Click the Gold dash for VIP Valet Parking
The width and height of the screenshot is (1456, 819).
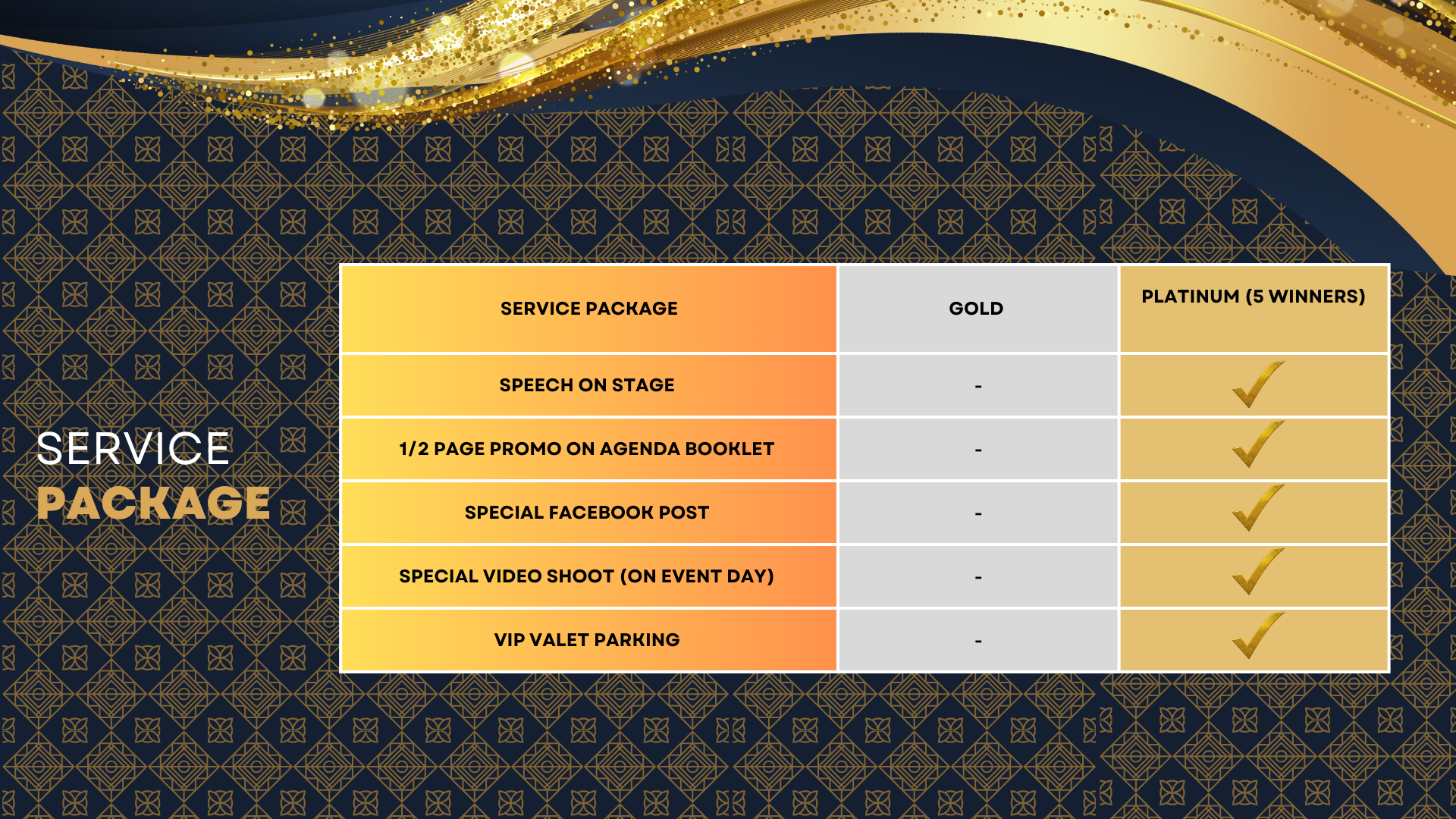coord(978,642)
